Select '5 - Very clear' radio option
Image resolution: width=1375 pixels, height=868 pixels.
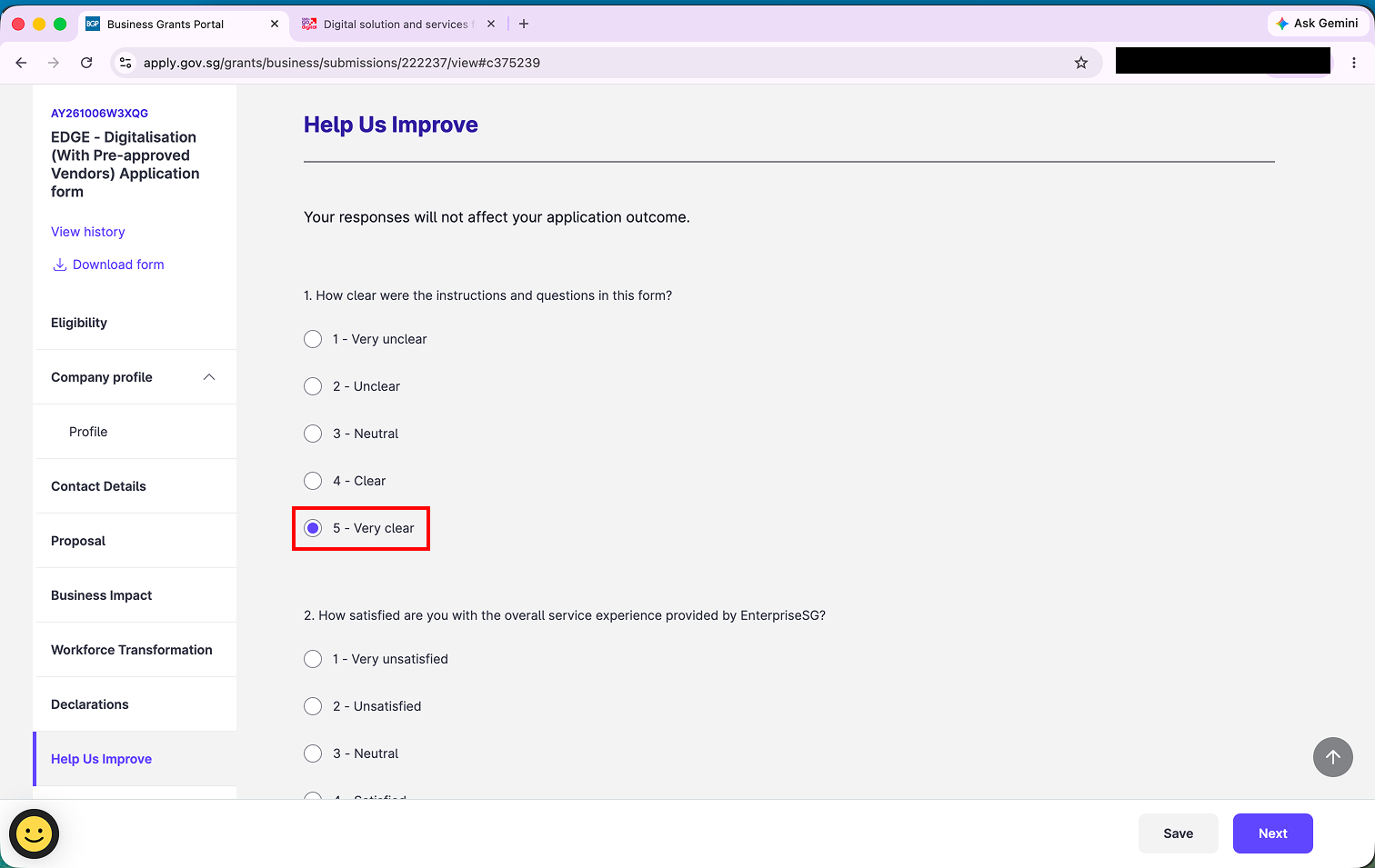coord(313,528)
